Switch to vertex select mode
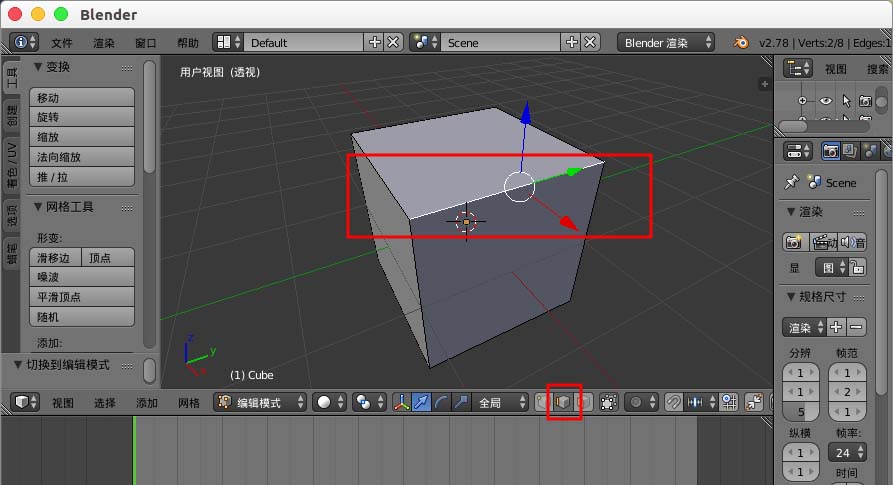The height and width of the screenshot is (485, 893). point(543,402)
